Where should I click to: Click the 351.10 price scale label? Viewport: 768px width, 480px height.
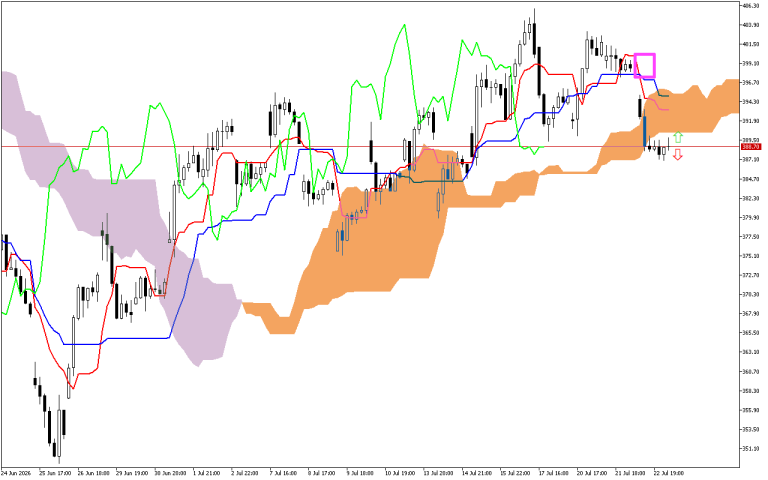pyautogui.click(x=750, y=448)
